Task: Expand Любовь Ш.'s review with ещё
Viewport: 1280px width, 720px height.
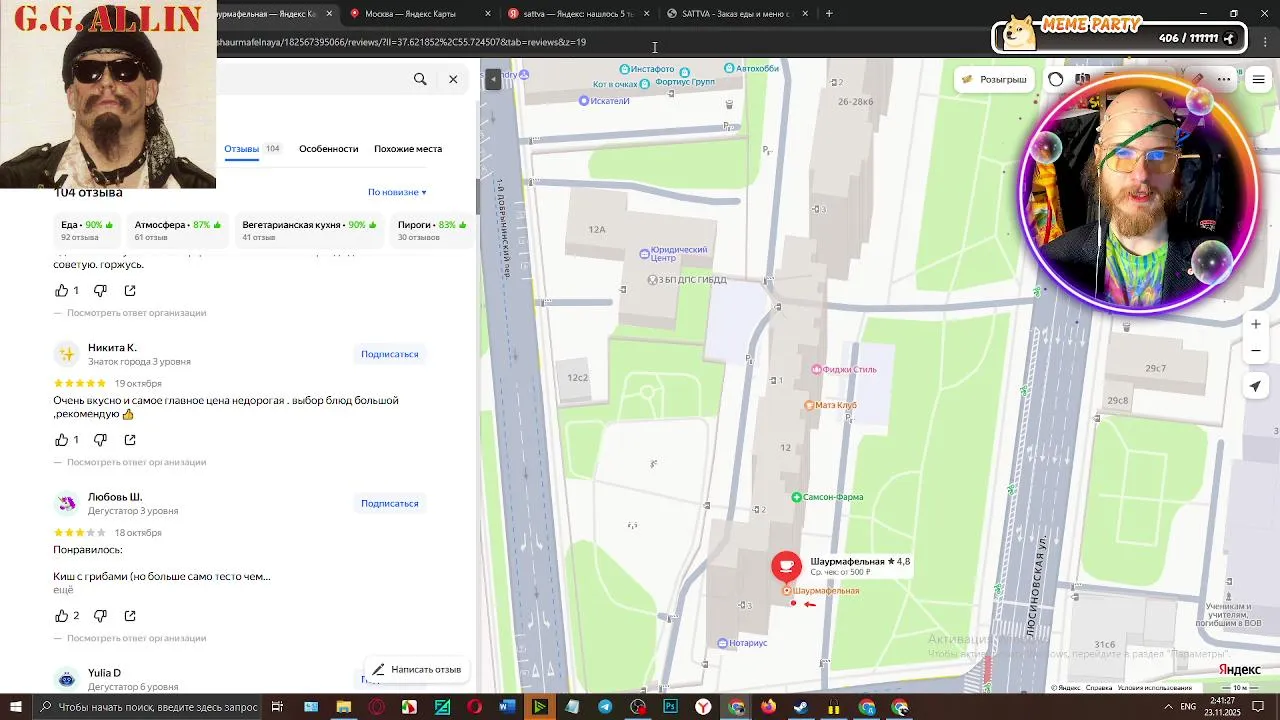Action: 63,590
